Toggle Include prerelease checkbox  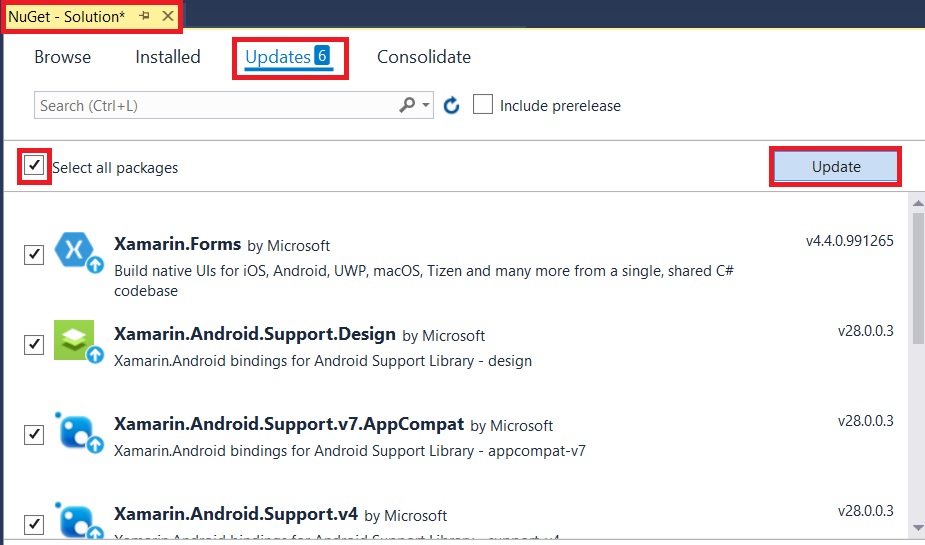(483, 105)
